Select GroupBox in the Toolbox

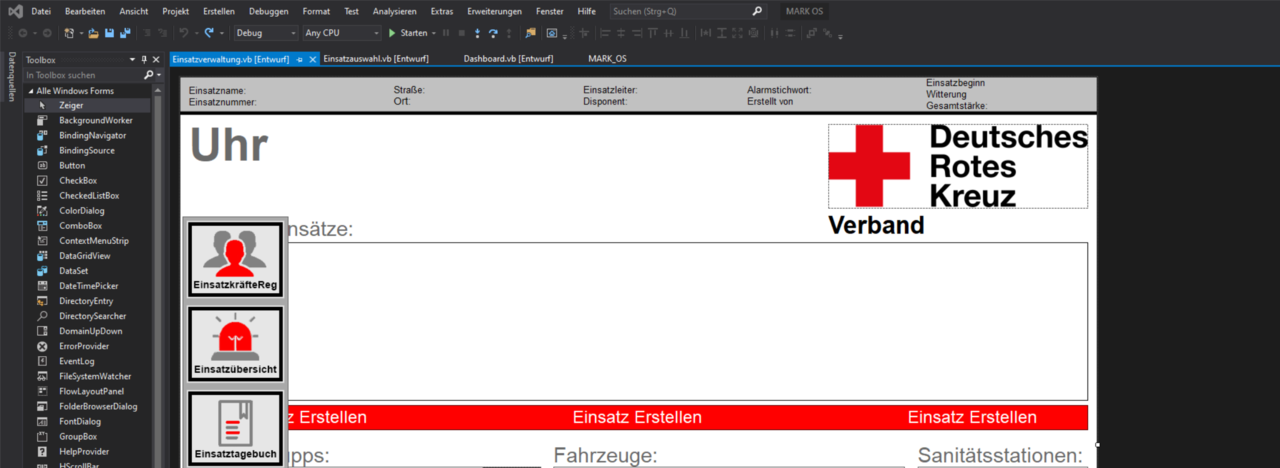tap(88, 437)
